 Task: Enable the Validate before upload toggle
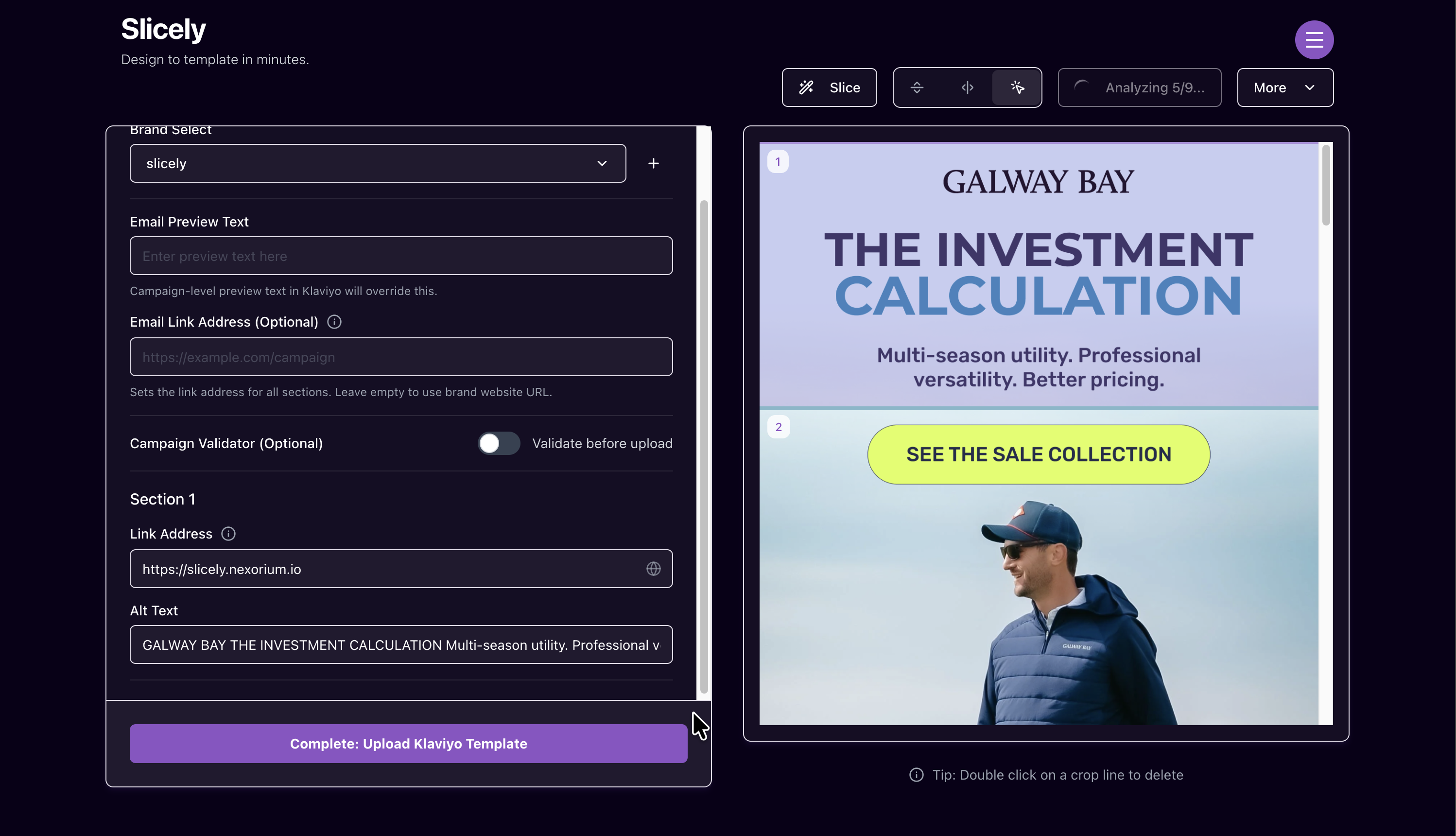pyautogui.click(x=498, y=443)
